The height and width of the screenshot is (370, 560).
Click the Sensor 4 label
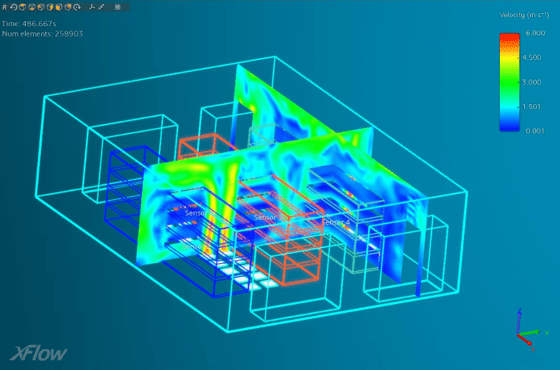coord(336,222)
